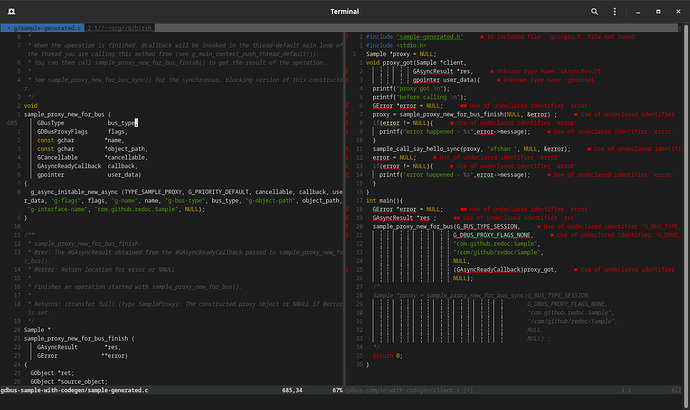Switch to the second tab ending in zsh
Image resolution: width=690 pixels, height=410 pixels.
[x=119, y=28]
